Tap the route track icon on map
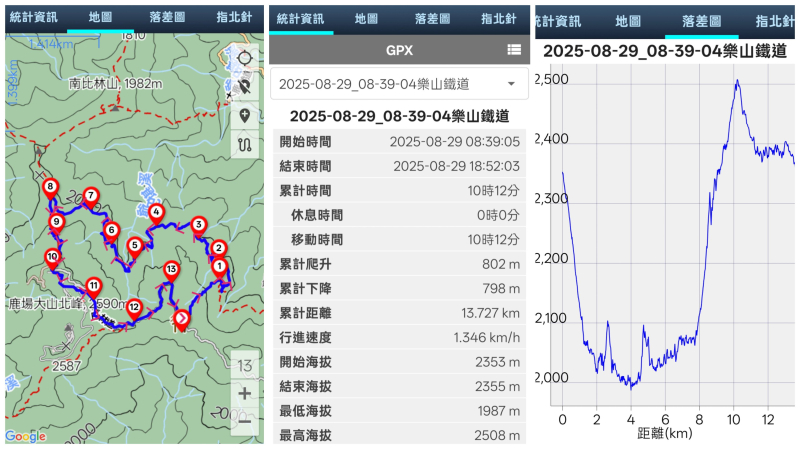Screen dimensions: 800x449 (x=245, y=145)
